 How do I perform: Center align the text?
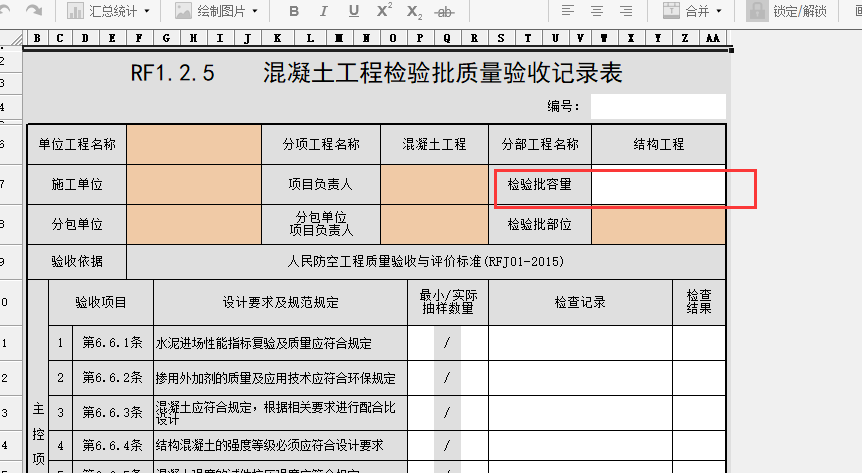point(597,11)
